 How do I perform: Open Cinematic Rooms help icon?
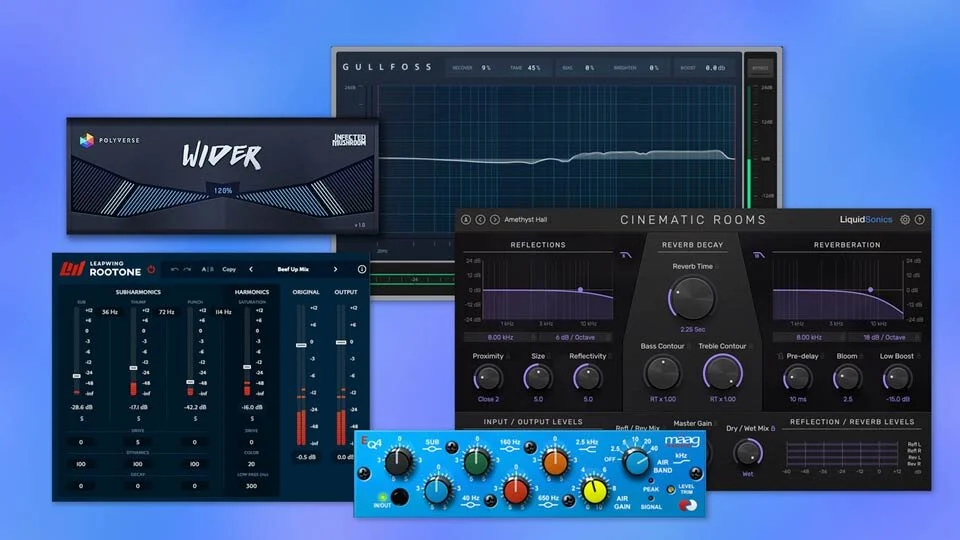point(920,220)
